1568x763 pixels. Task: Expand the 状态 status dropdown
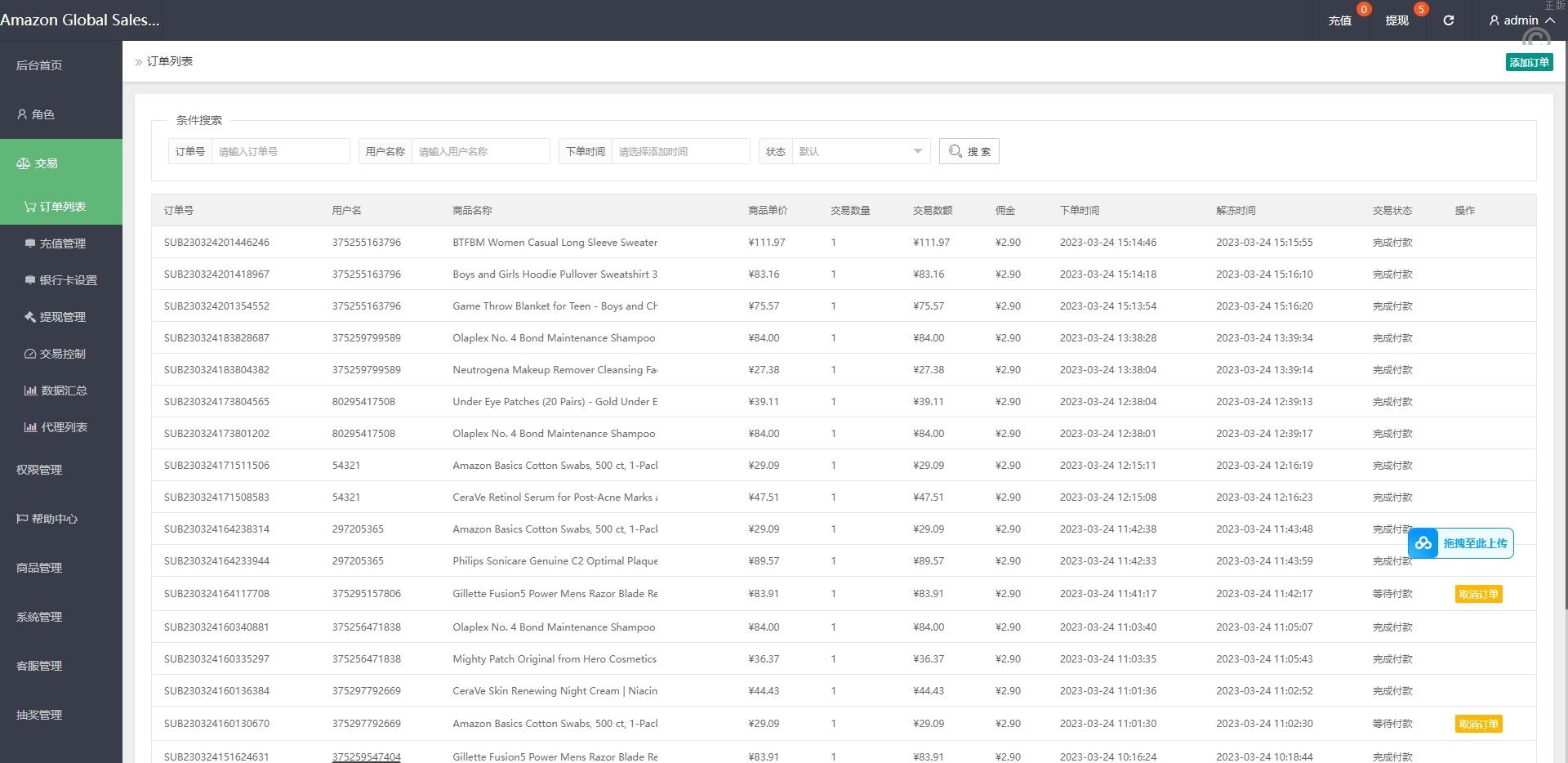click(860, 151)
